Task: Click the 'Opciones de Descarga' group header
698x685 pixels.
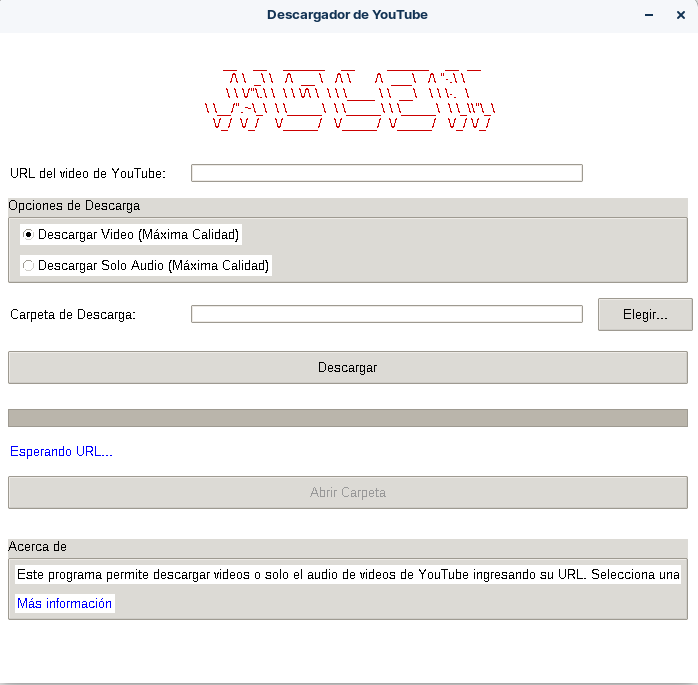Action: (75, 206)
